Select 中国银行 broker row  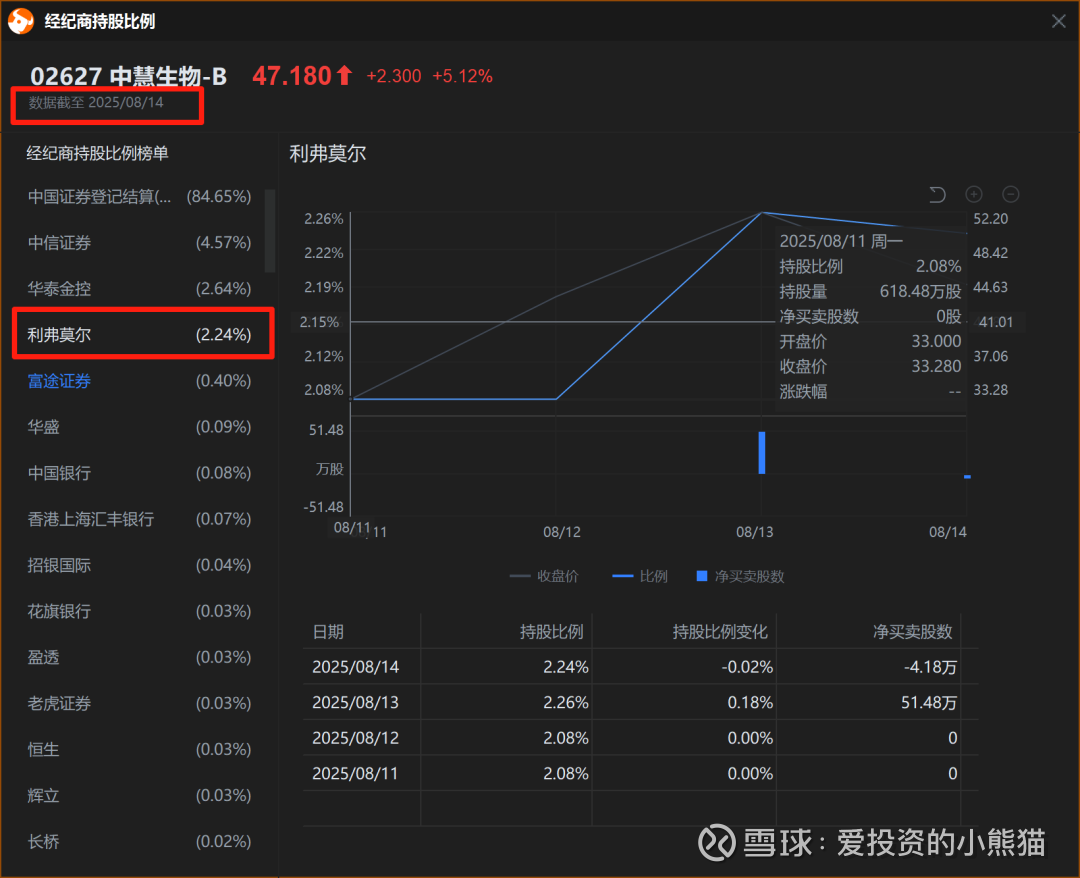click(139, 473)
